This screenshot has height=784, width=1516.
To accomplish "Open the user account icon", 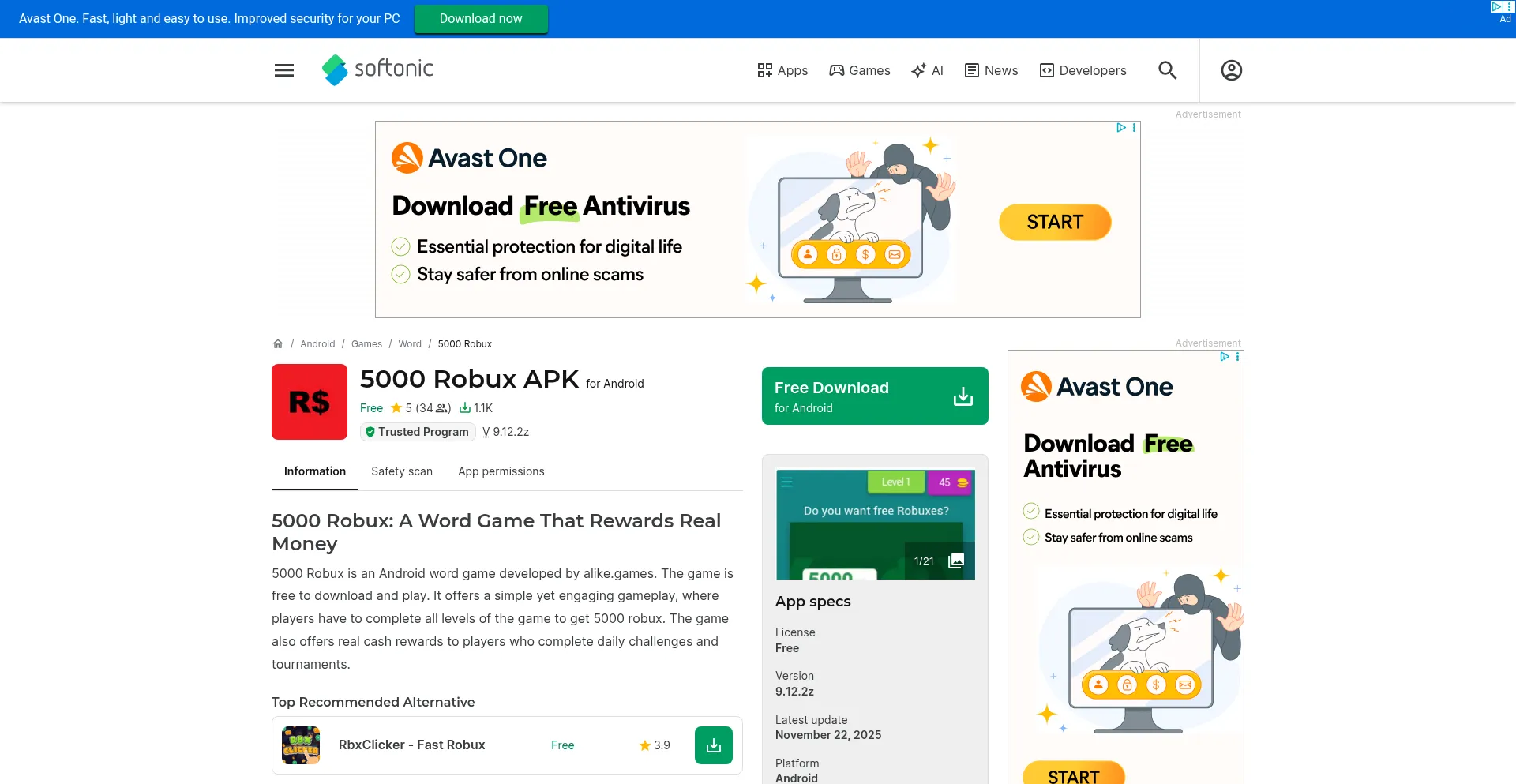I will [x=1232, y=70].
